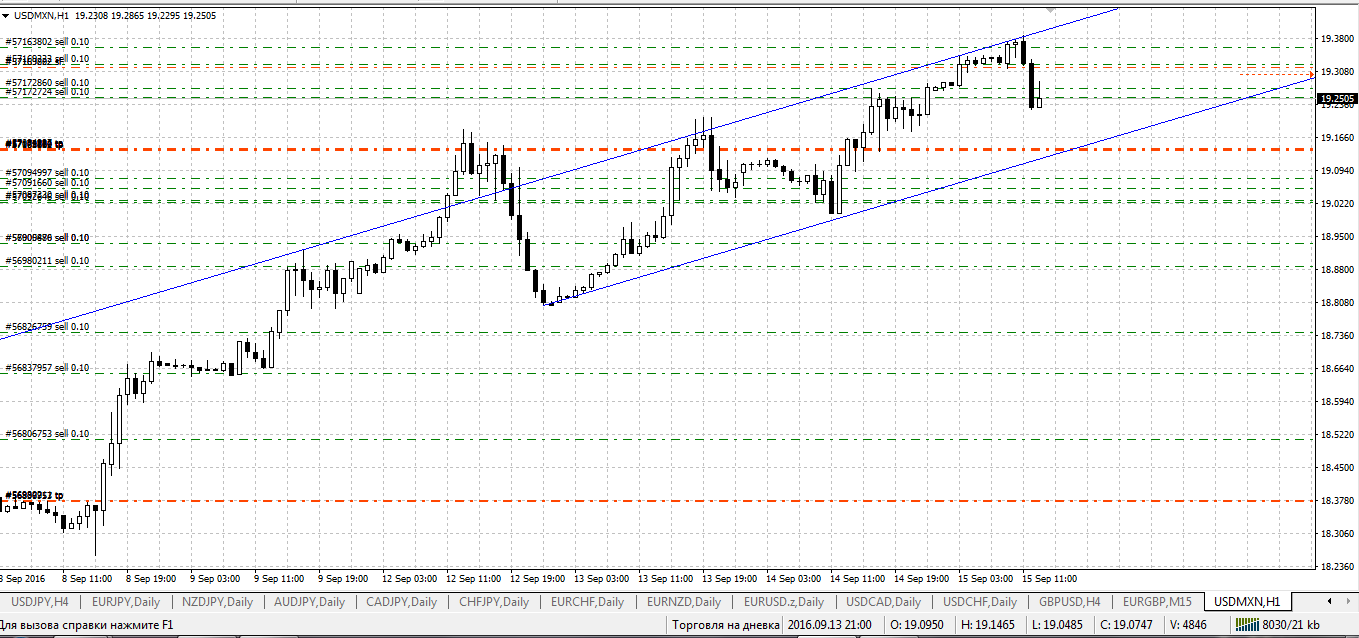Switch to EURUSD.z,Daily tab
Viewport: 1359px width, 638px height.
pos(783,602)
